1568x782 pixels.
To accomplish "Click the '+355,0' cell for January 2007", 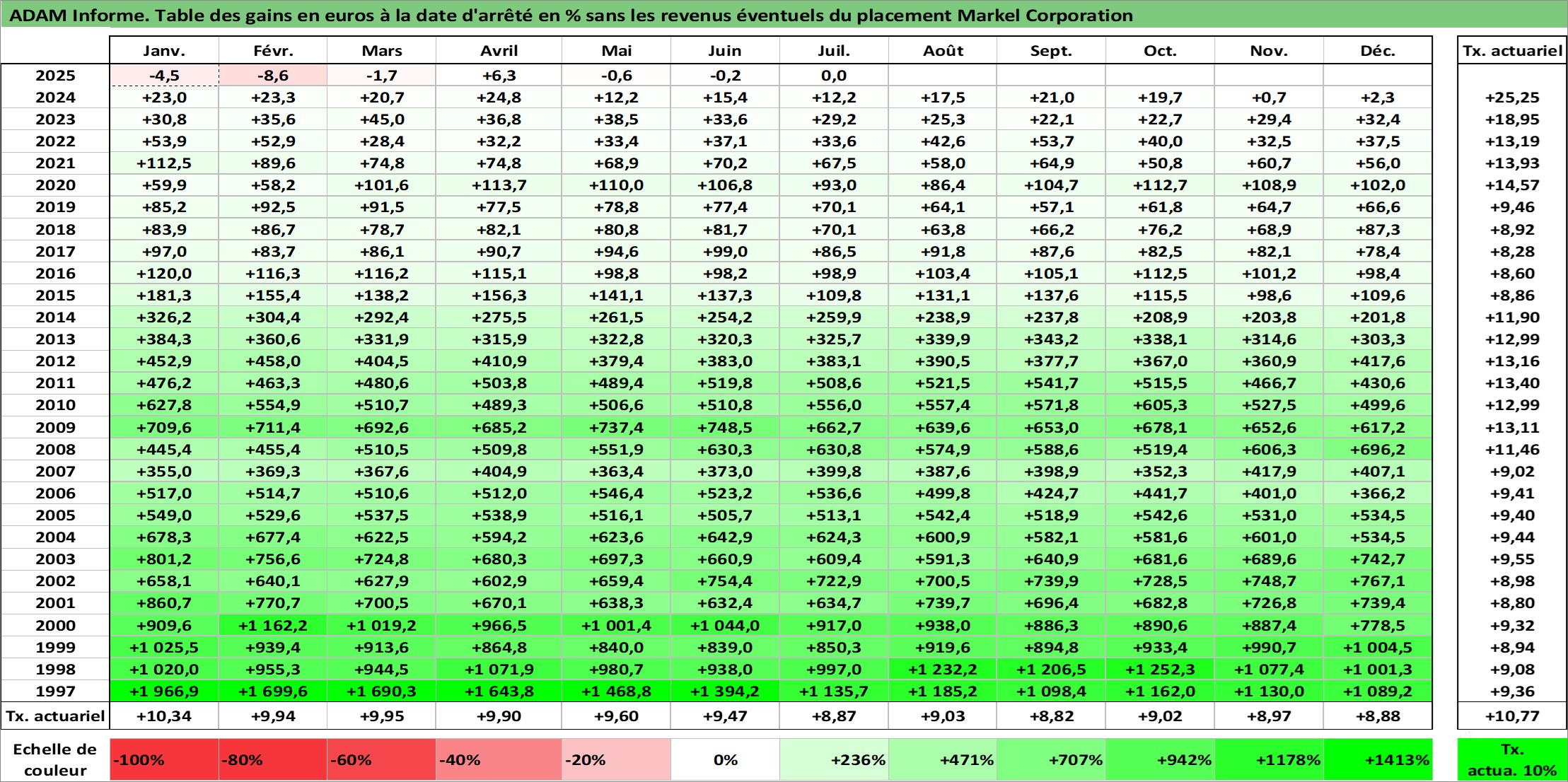I will tap(164, 471).
